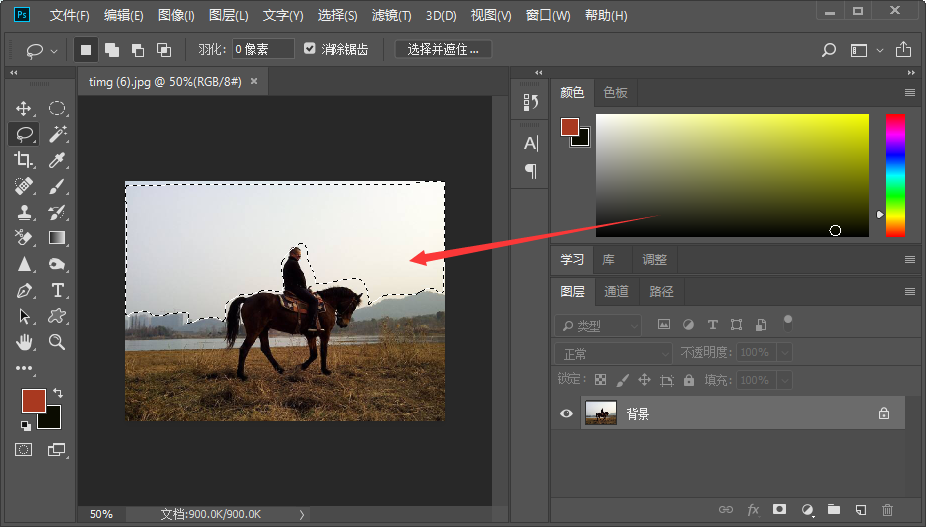Select the Sharpen/Blur triangle tool
This screenshot has height=527, width=926.
pyautogui.click(x=24, y=264)
